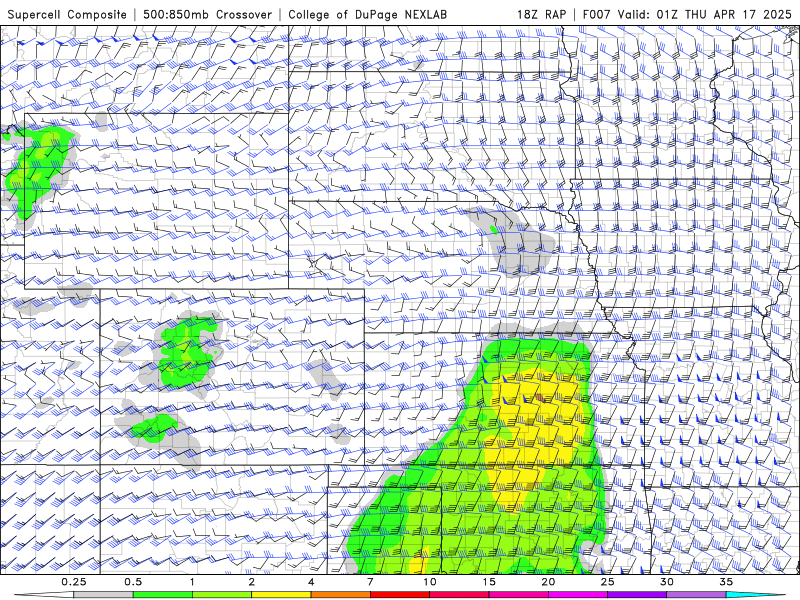The height and width of the screenshot is (600, 800).
Task: Click the scale label reading 10
Action: coord(430,582)
